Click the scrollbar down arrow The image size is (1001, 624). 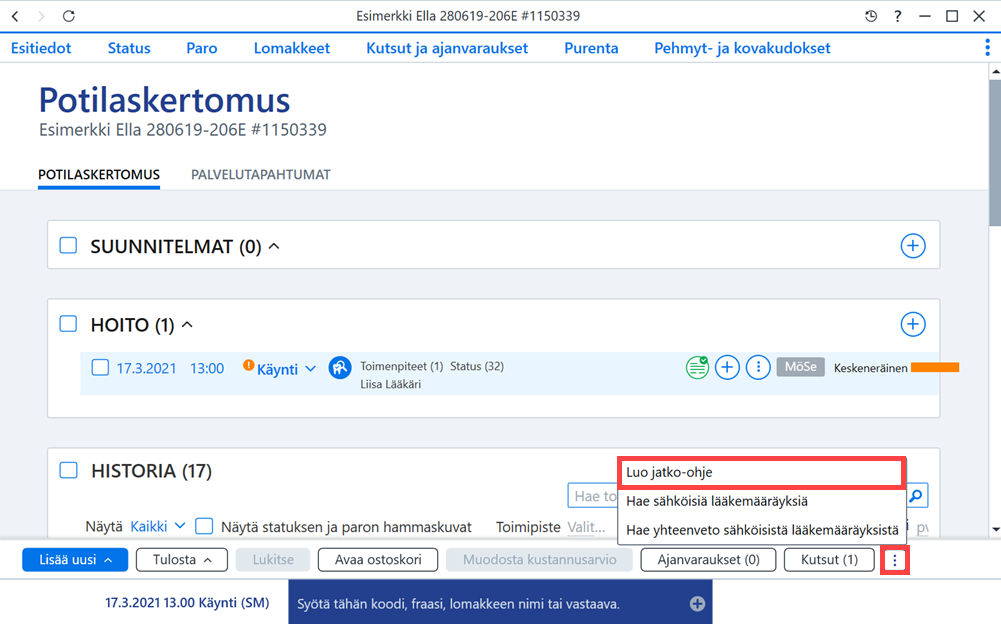pos(995,529)
